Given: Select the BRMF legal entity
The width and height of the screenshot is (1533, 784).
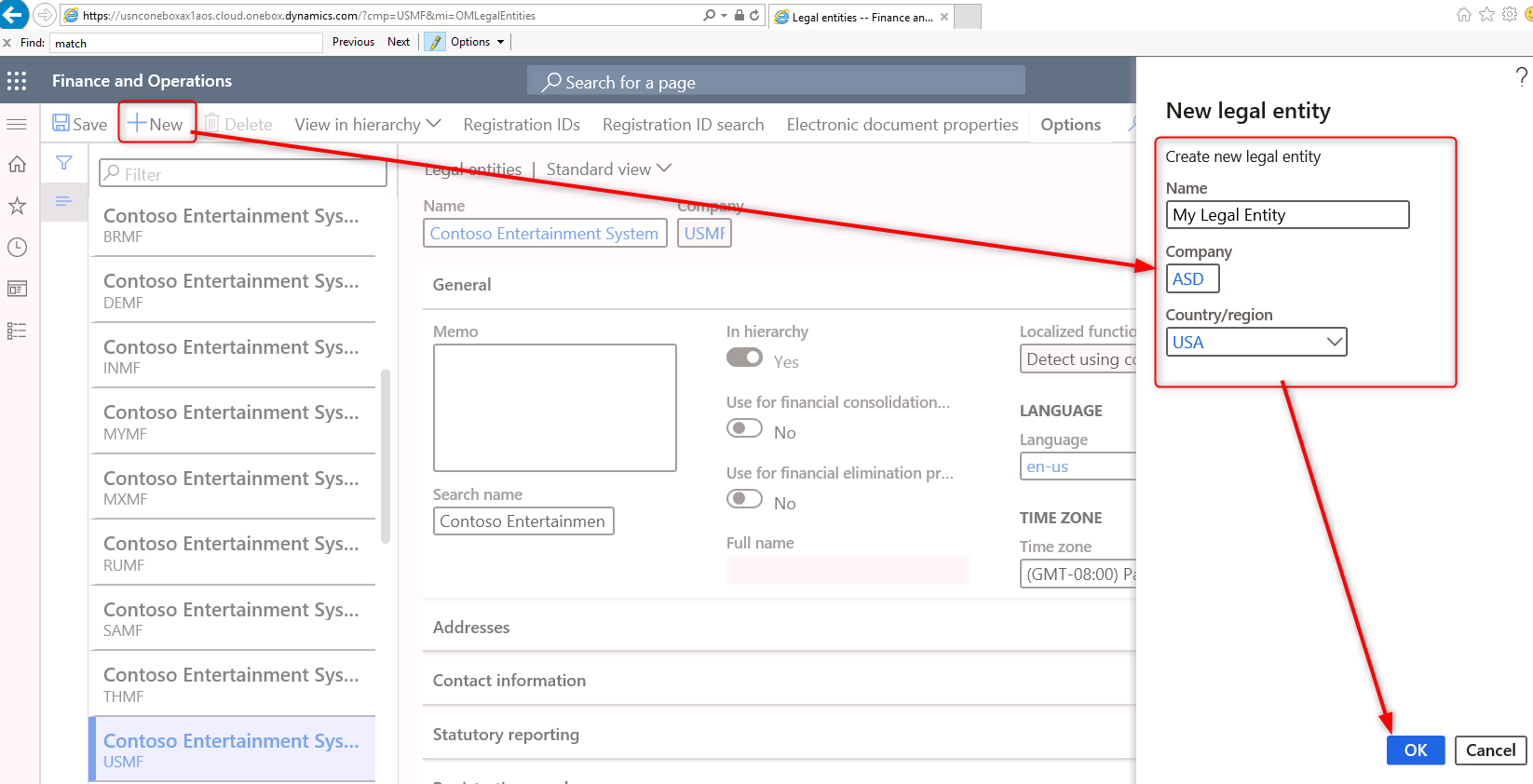Looking at the screenshot, I should (233, 225).
